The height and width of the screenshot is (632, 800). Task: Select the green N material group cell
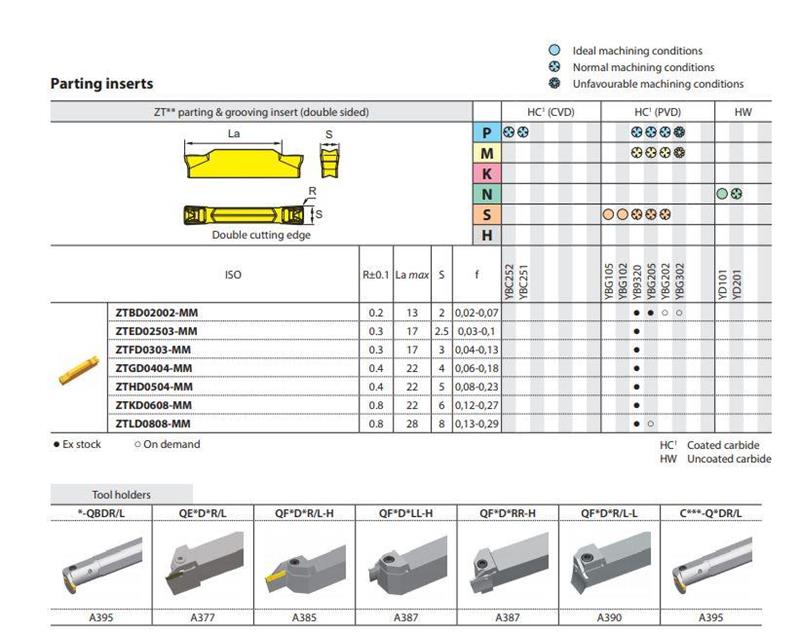tap(486, 193)
